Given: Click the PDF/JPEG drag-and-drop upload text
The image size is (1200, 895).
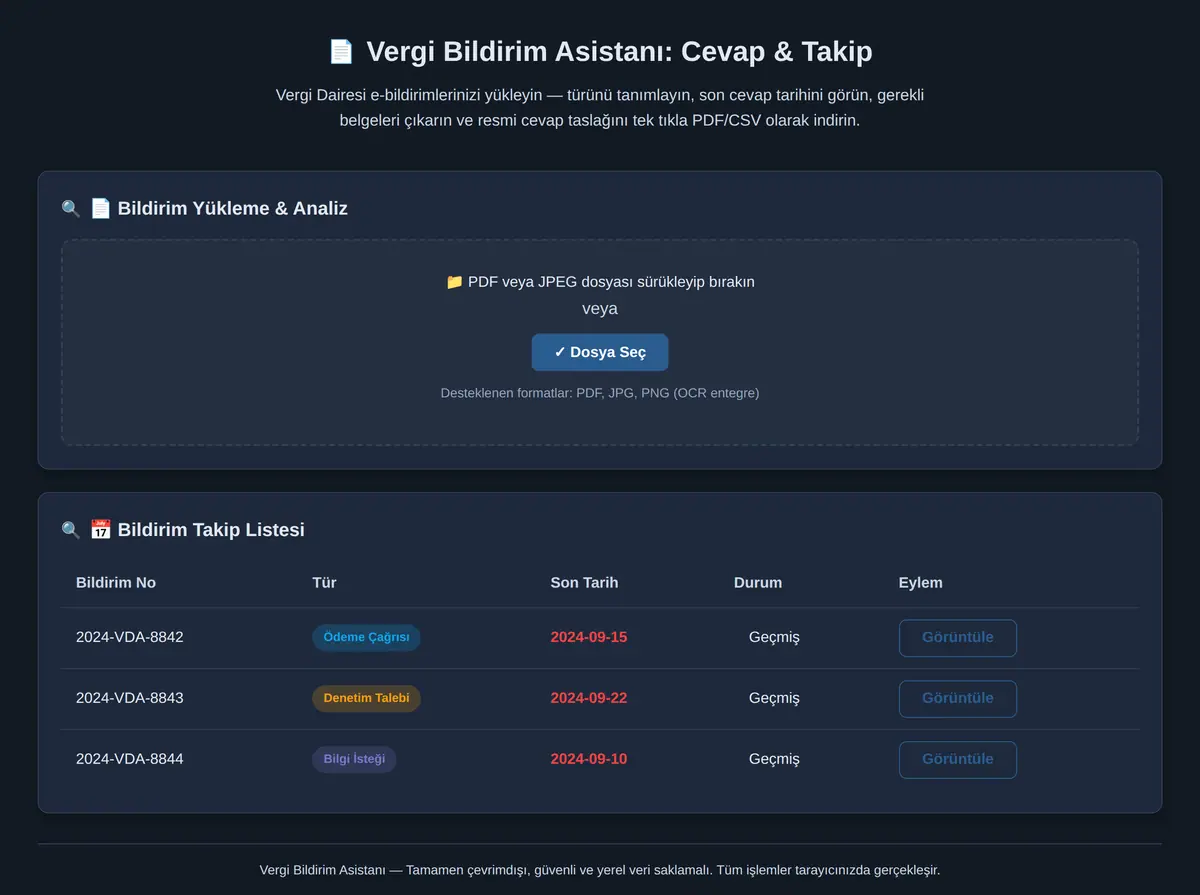Looking at the screenshot, I should pos(600,282).
